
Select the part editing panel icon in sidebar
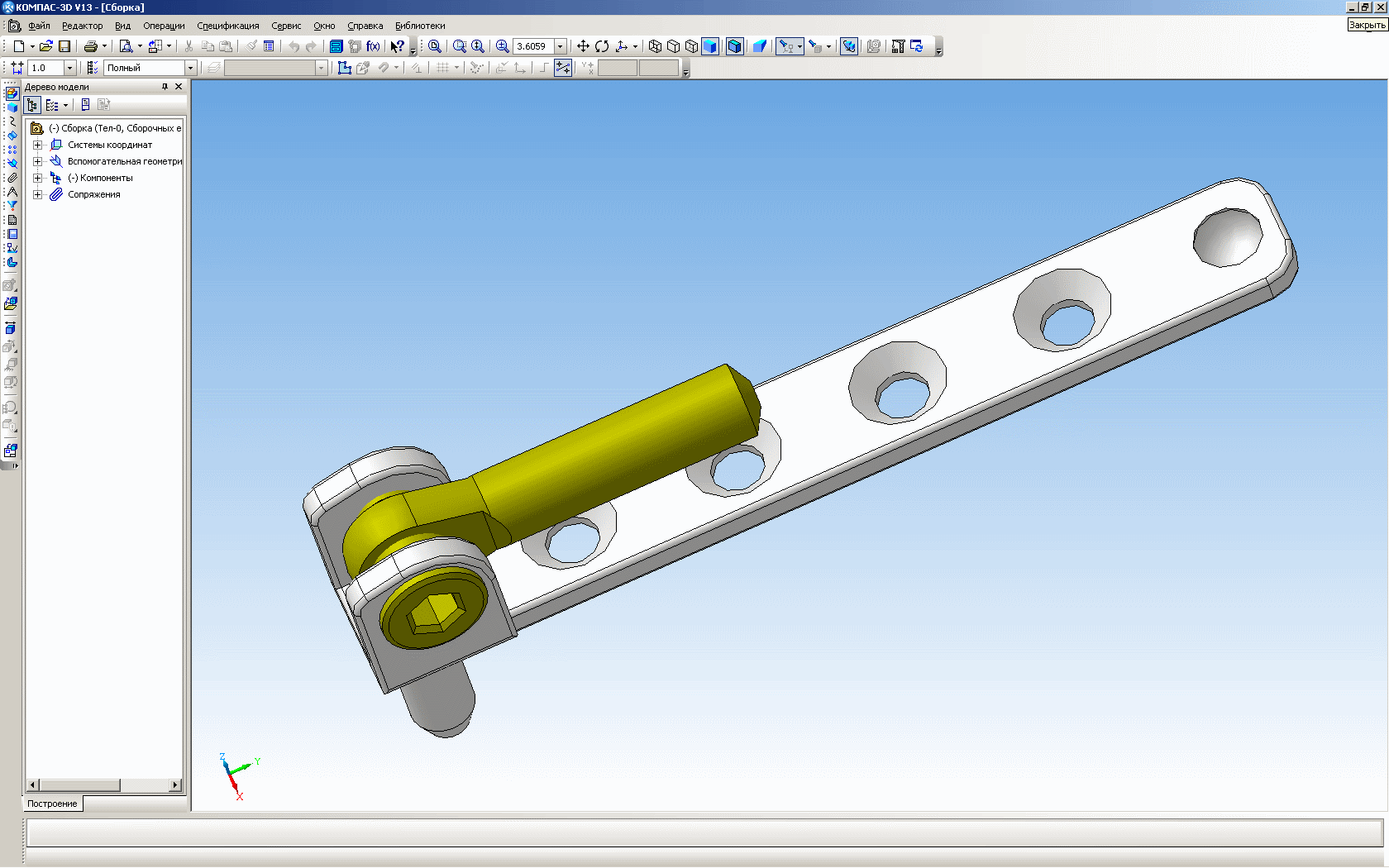(12, 93)
